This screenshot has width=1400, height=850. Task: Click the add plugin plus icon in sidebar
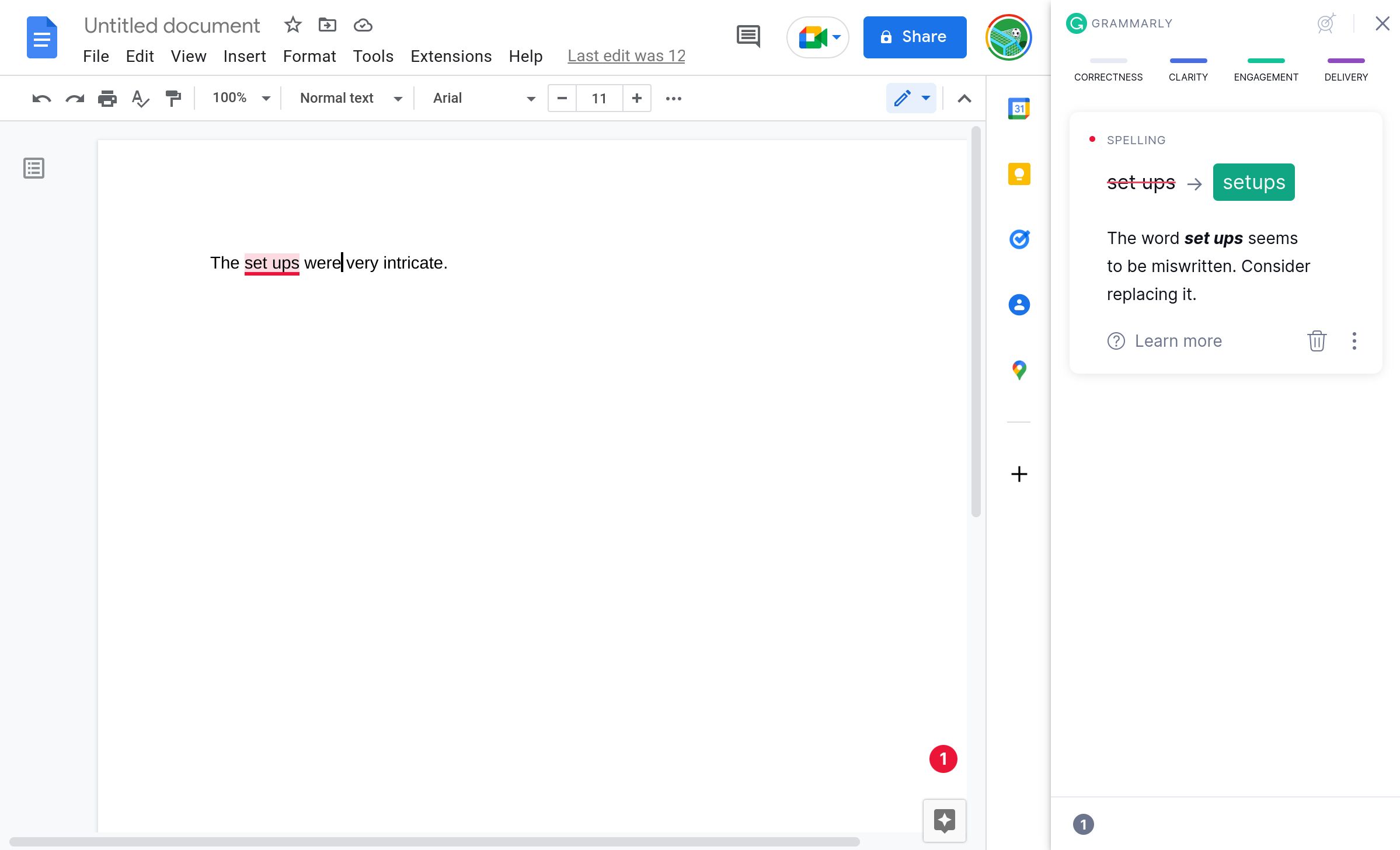[1019, 474]
